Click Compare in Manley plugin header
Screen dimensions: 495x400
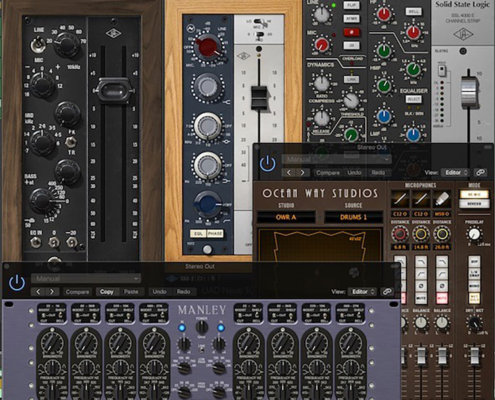coord(77,292)
